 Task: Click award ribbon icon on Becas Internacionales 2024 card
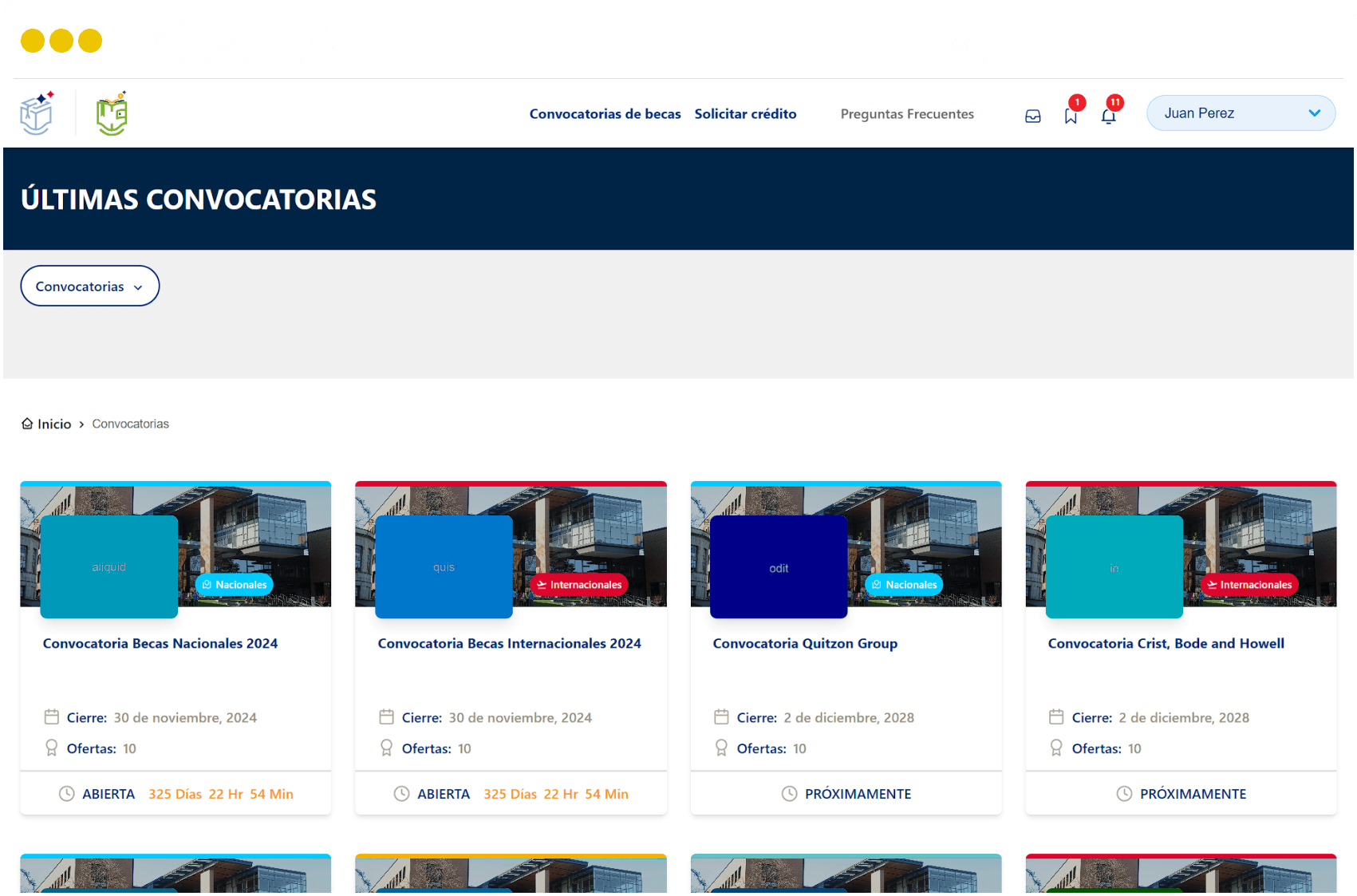(387, 748)
